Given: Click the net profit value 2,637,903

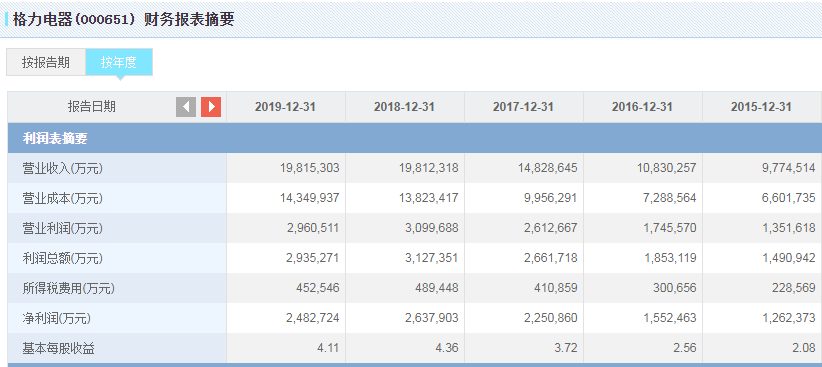Looking at the screenshot, I should (431, 318).
